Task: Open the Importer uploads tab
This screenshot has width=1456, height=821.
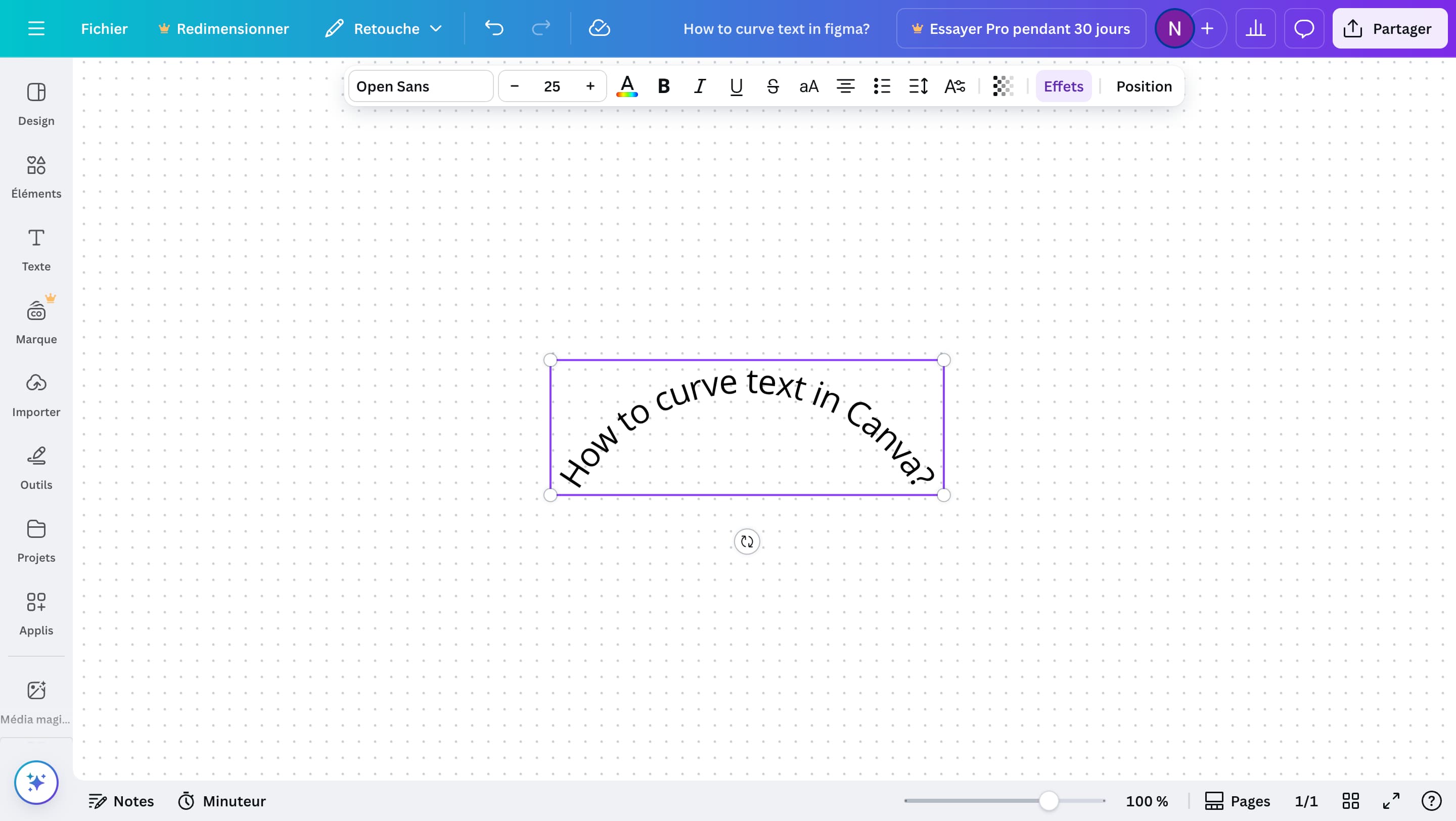Action: (x=36, y=395)
